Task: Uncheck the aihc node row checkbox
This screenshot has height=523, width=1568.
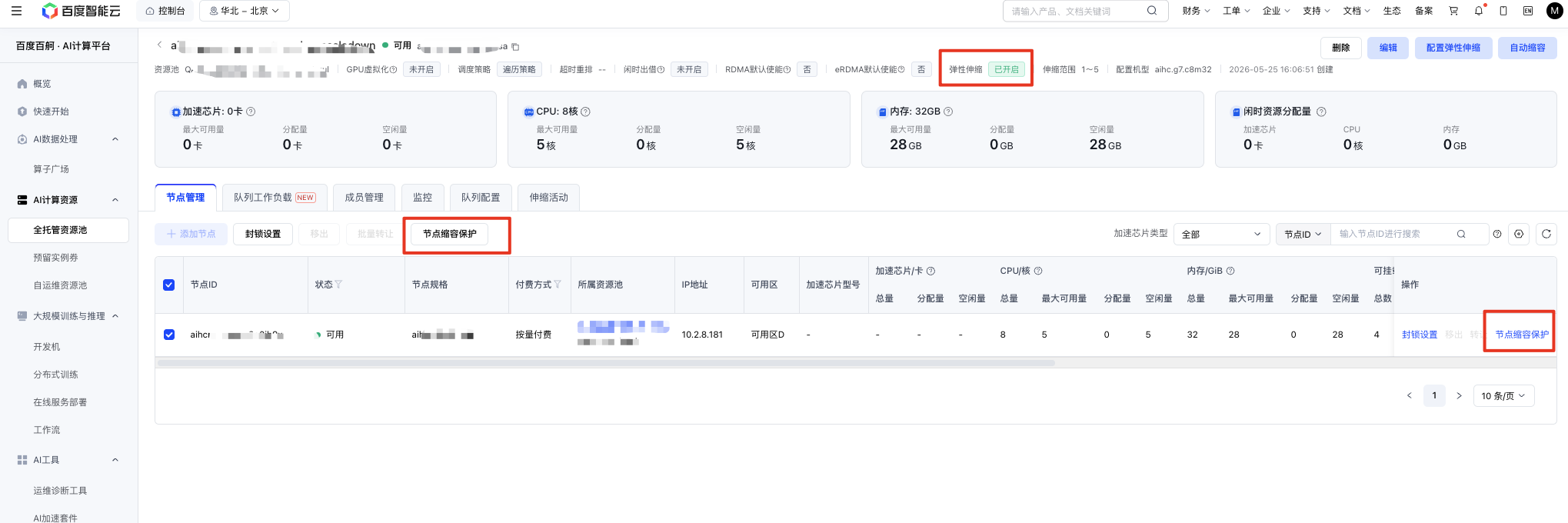Action: [x=169, y=335]
